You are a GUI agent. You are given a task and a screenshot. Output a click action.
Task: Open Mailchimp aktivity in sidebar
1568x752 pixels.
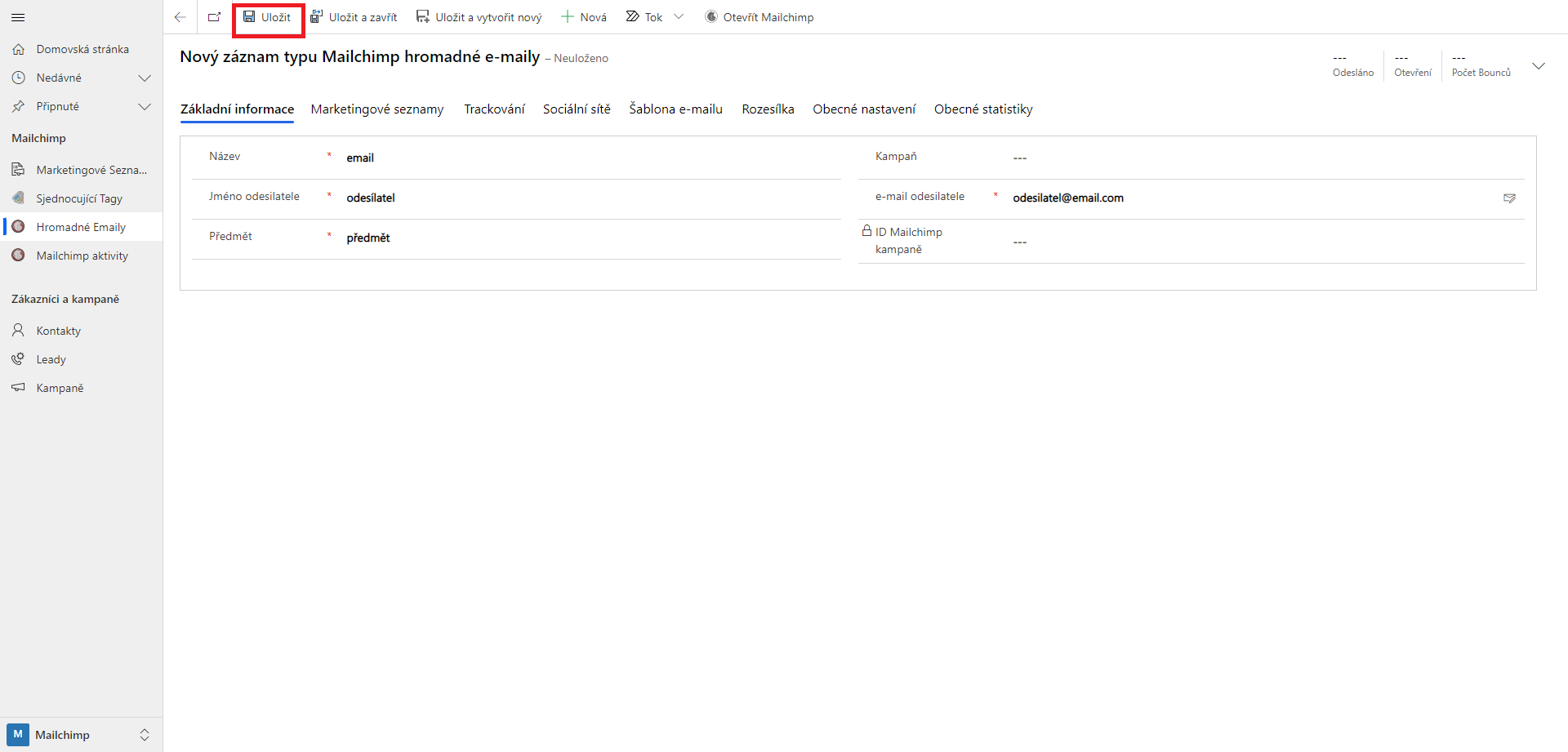pyautogui.click(x=82, y=256)
